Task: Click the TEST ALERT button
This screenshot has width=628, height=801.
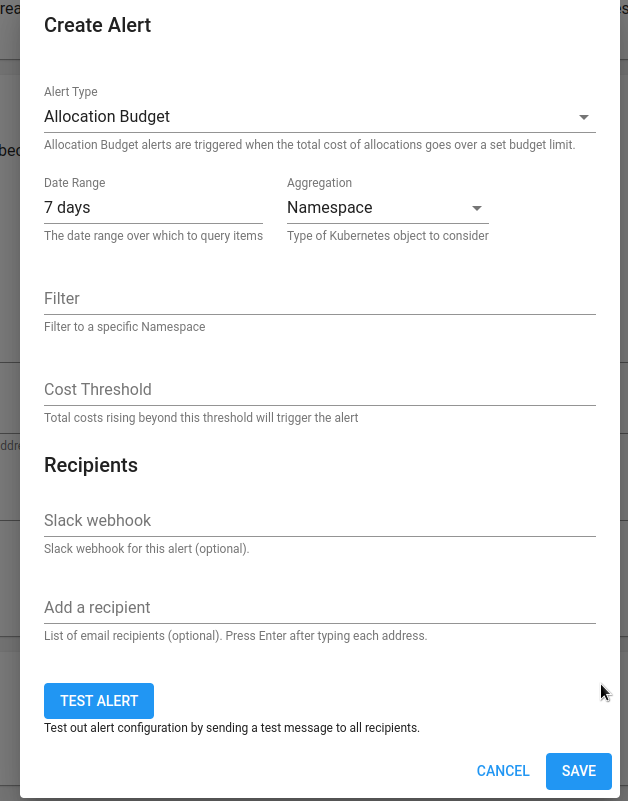Action: pos(99,701)
